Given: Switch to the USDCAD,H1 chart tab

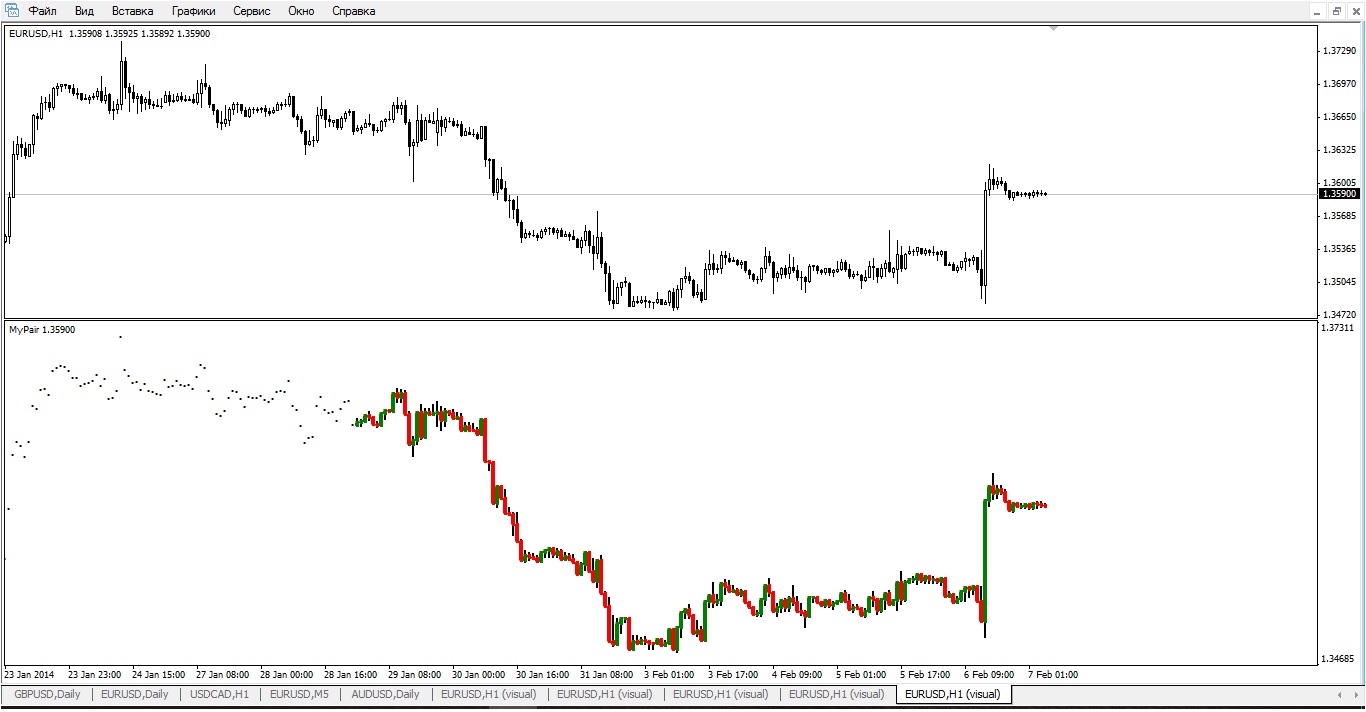Looking at the screenshot, I should click(x=219, y=694).
